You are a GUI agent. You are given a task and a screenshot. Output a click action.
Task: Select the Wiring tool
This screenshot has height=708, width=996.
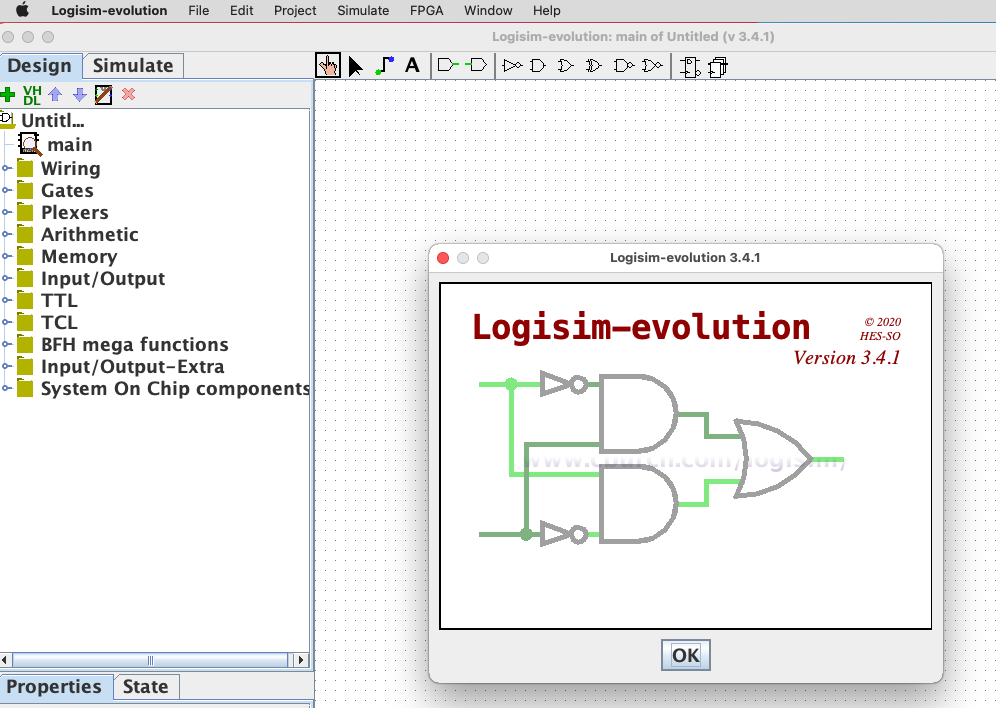click(384, 65)
